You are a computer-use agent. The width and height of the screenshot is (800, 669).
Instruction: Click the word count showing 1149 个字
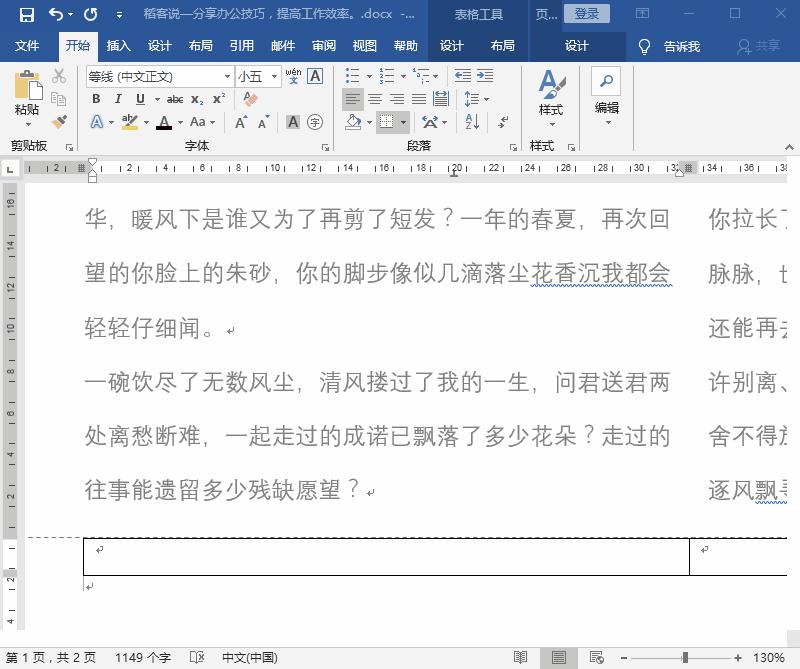click(144, 658)
